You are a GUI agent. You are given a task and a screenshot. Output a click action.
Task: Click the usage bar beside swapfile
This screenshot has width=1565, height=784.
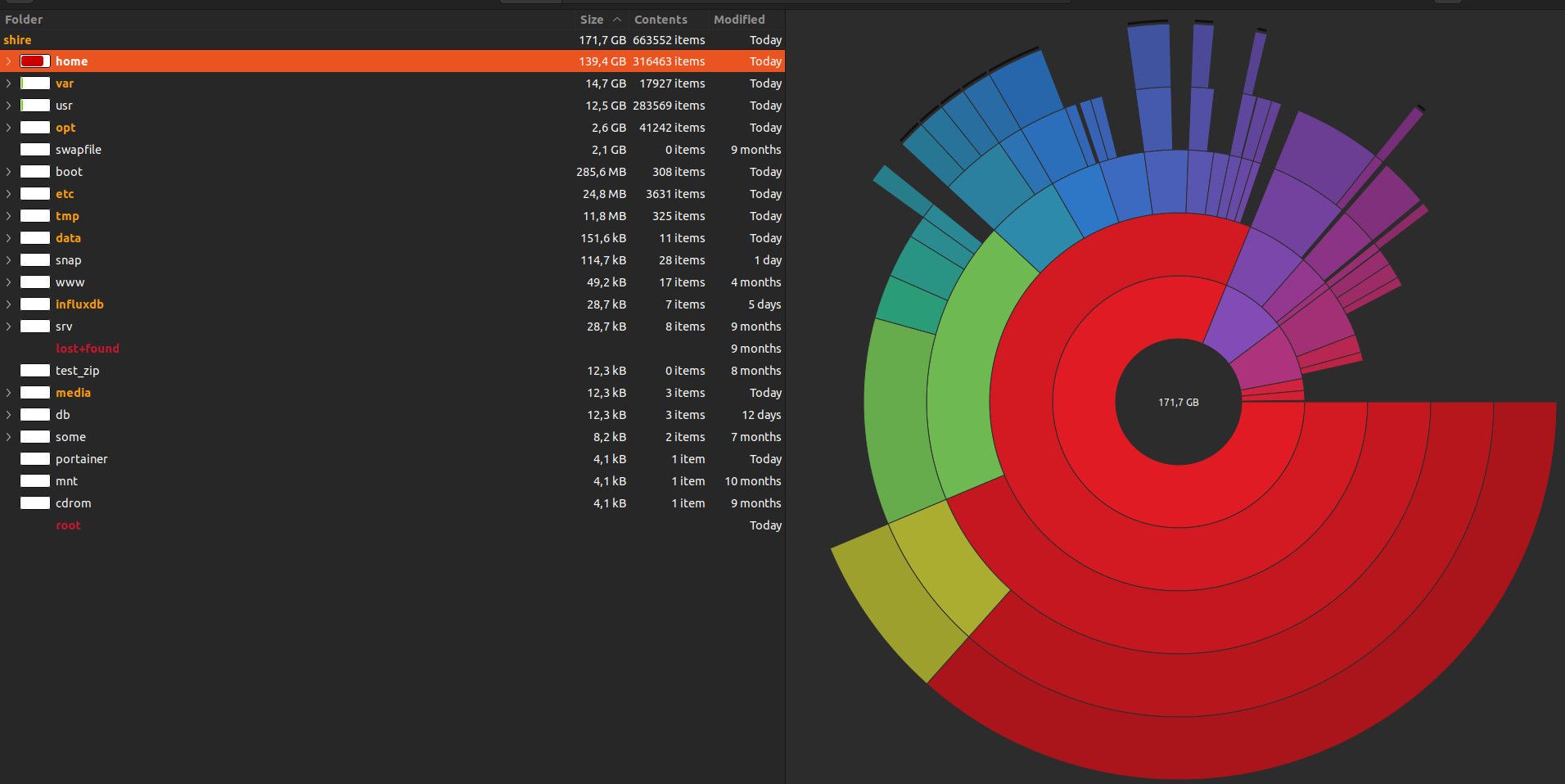tap(35, 150)
